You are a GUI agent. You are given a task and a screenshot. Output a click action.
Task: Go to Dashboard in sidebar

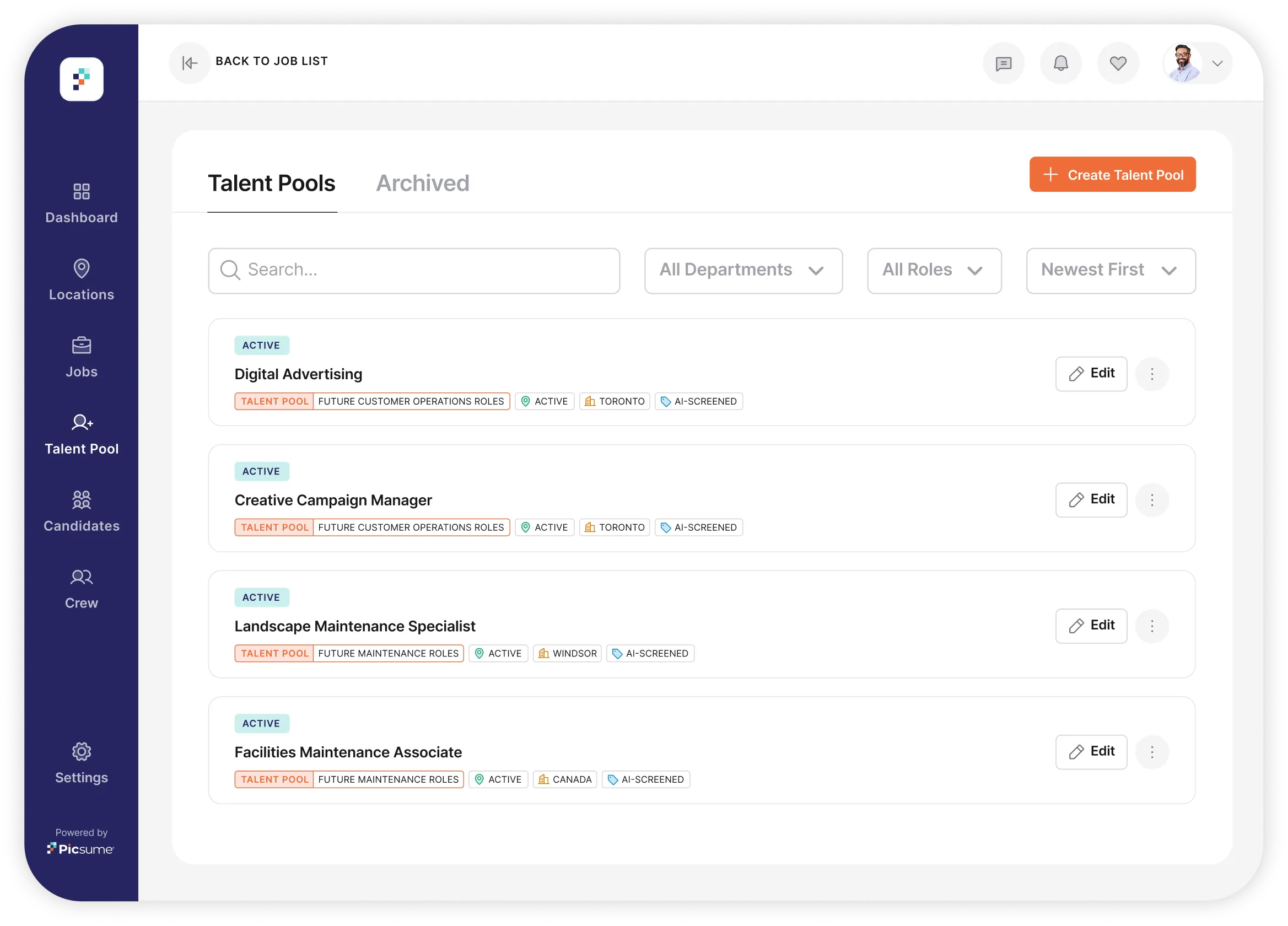pyautogui.click(x=81, y=203)
